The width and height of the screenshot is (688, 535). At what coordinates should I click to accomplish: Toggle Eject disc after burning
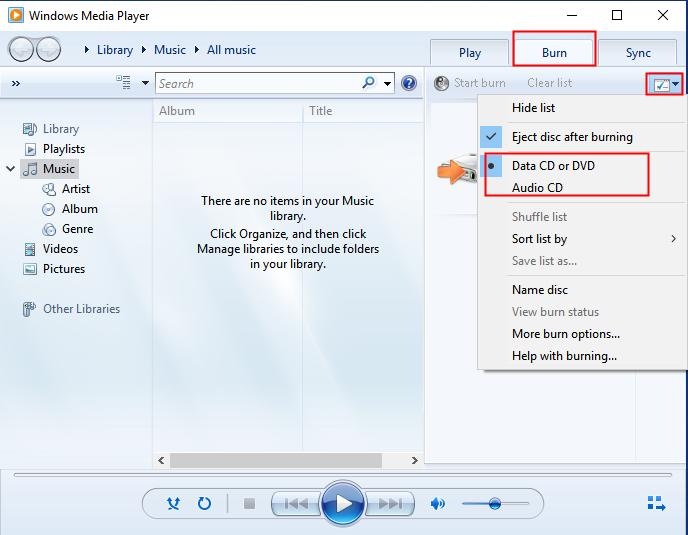pyautogui.click(x=572, y=137)
